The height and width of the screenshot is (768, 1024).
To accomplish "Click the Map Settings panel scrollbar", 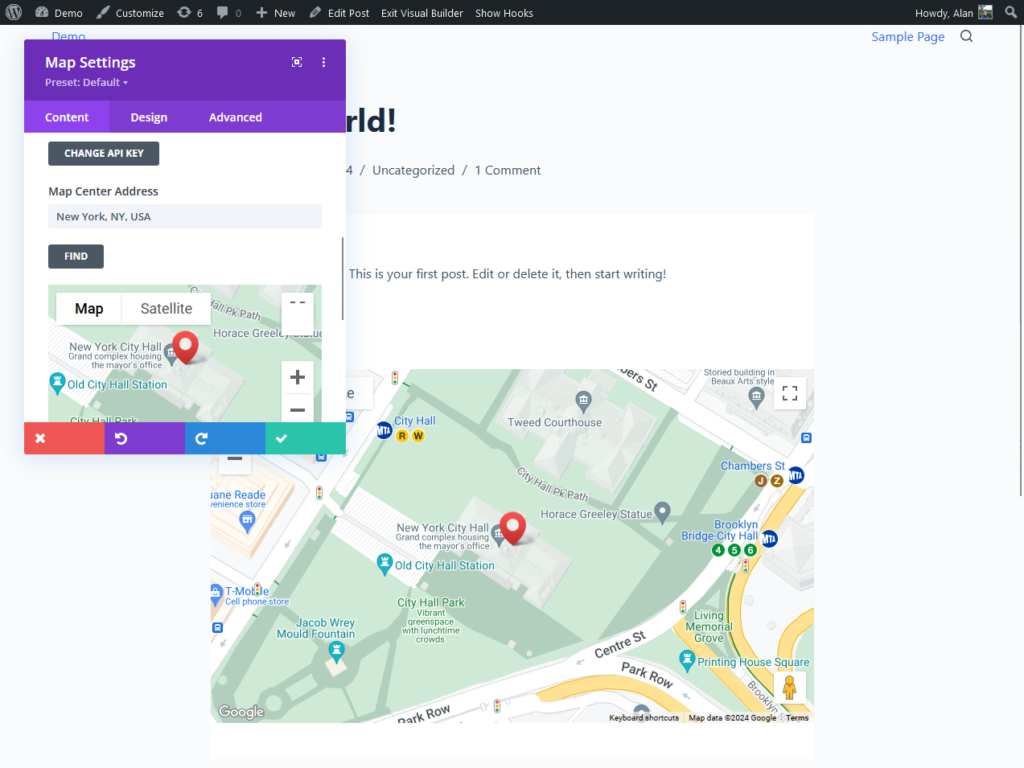I will tap(342, 279).
